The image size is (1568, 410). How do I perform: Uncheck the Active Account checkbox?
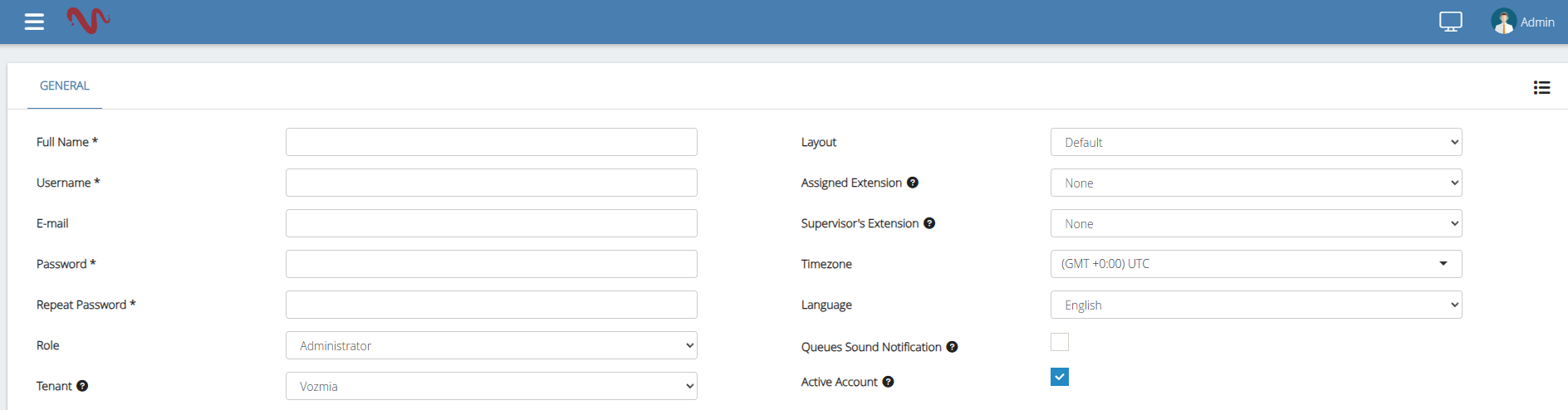[1060, 377]
